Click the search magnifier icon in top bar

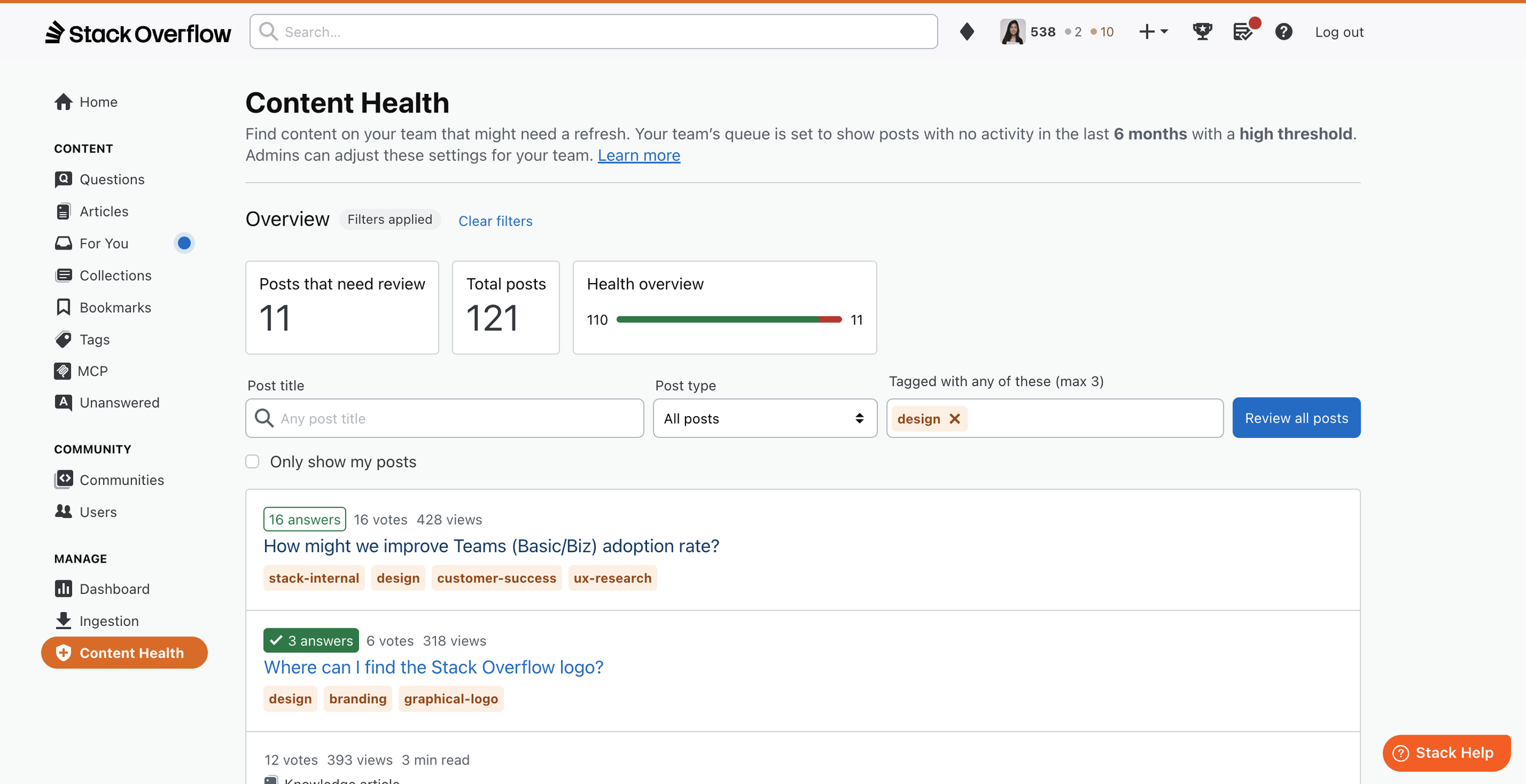[x=269, y=31]
